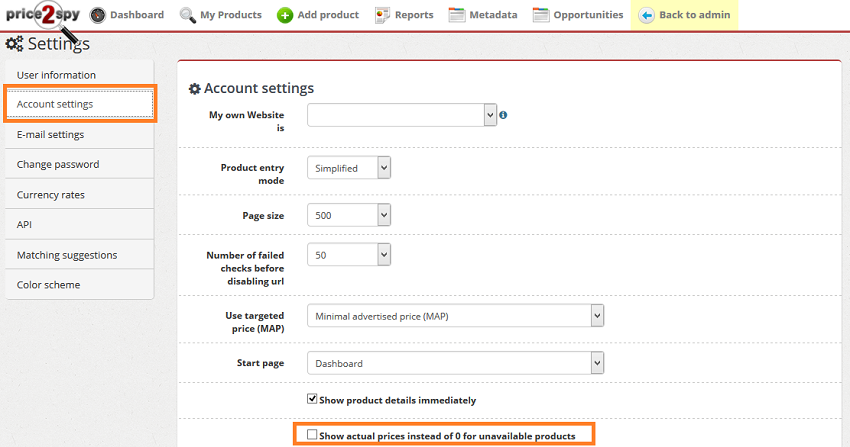Click the Metadata table icon
This screenshot has width=850, height=447.
coord(456,15)
